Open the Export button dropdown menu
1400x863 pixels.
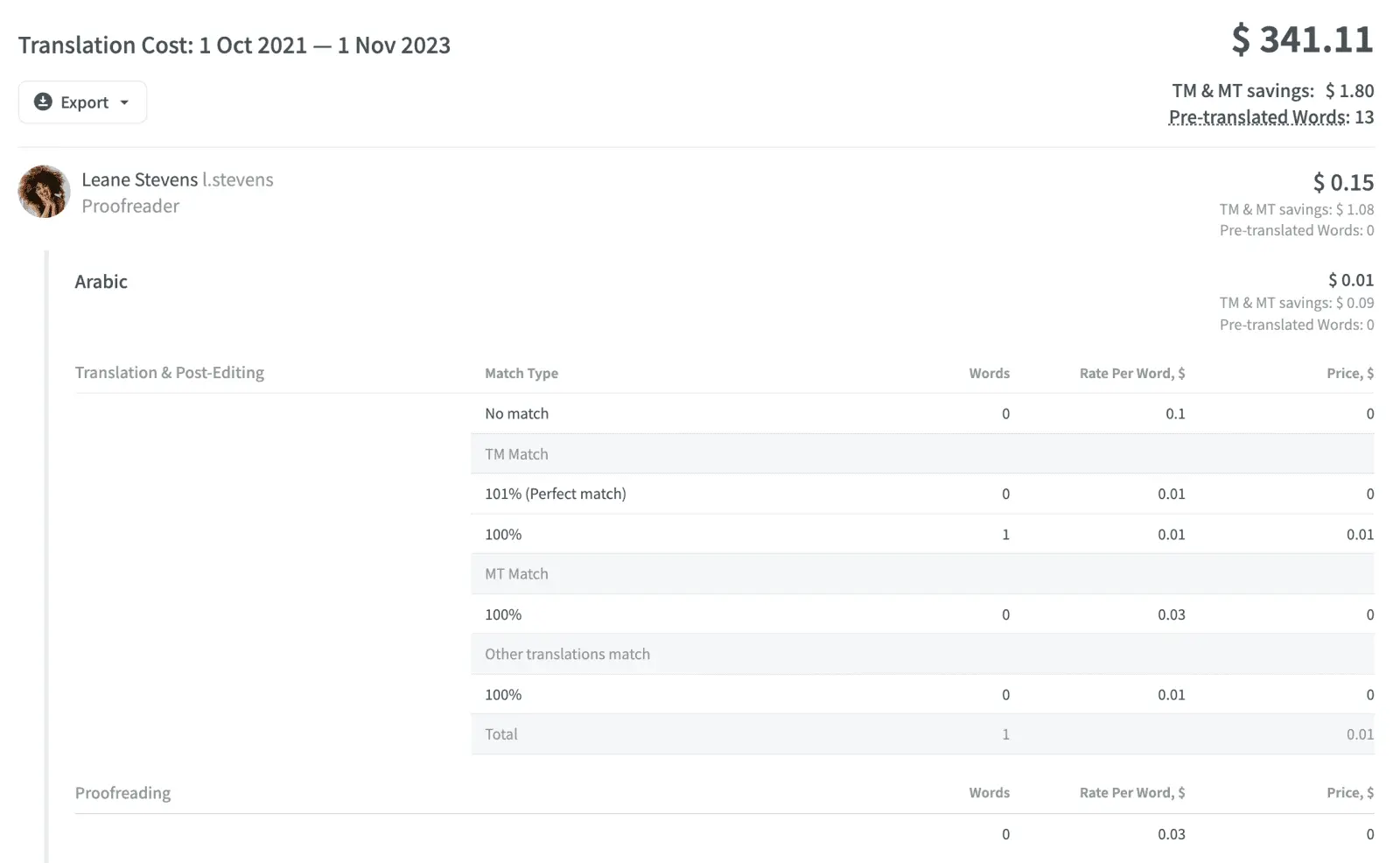pyautogui.click(x=122, y=102)
